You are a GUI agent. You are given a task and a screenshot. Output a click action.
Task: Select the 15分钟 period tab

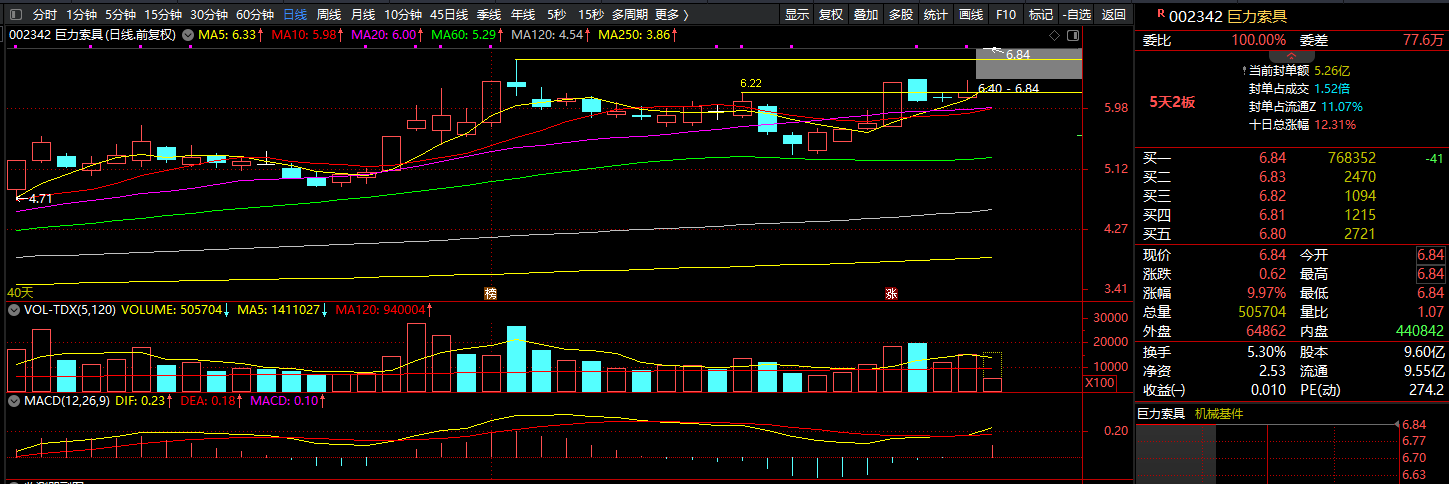pyautogui.click(x=163, y=15)
